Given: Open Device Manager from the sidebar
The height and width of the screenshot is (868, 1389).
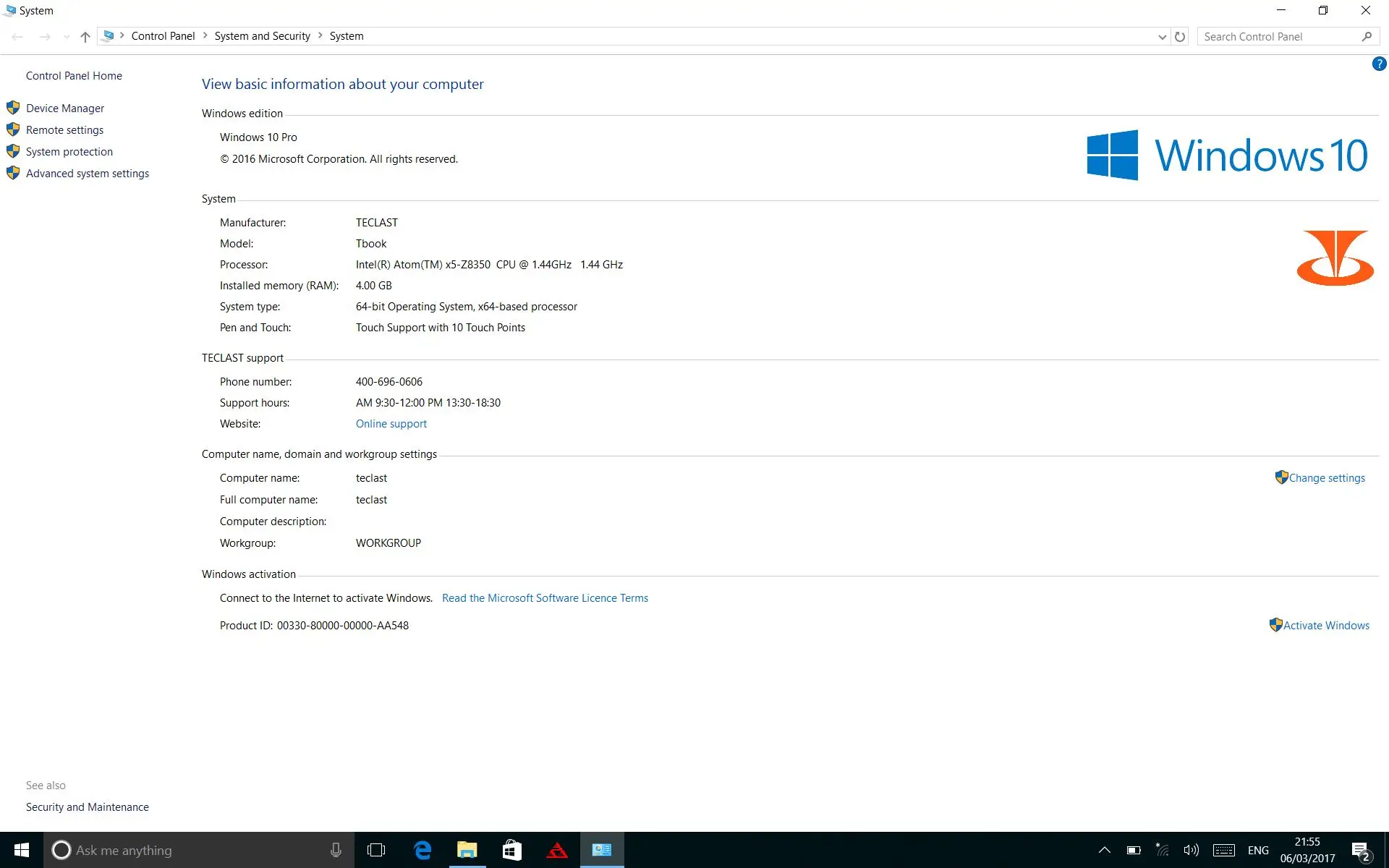Looking at the screenshot, I should (65, 109).
